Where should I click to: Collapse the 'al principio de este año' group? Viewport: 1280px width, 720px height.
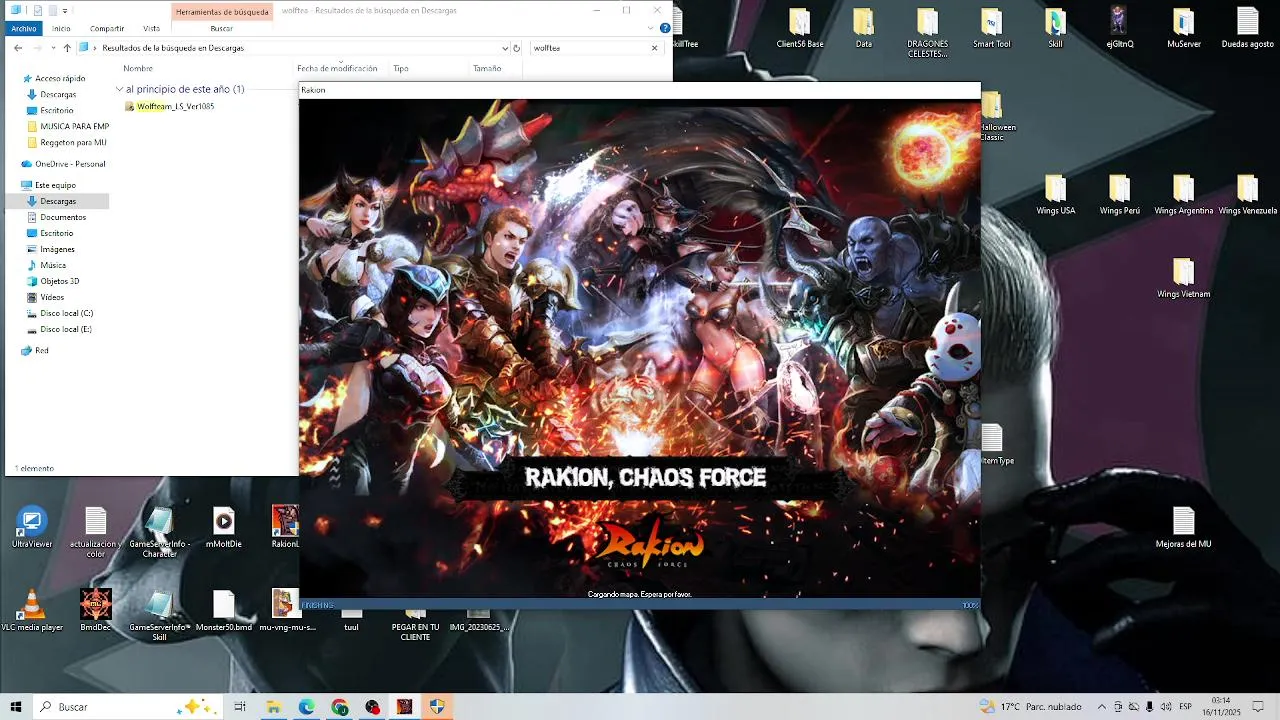pyautogui.click(x=120, y=89)
